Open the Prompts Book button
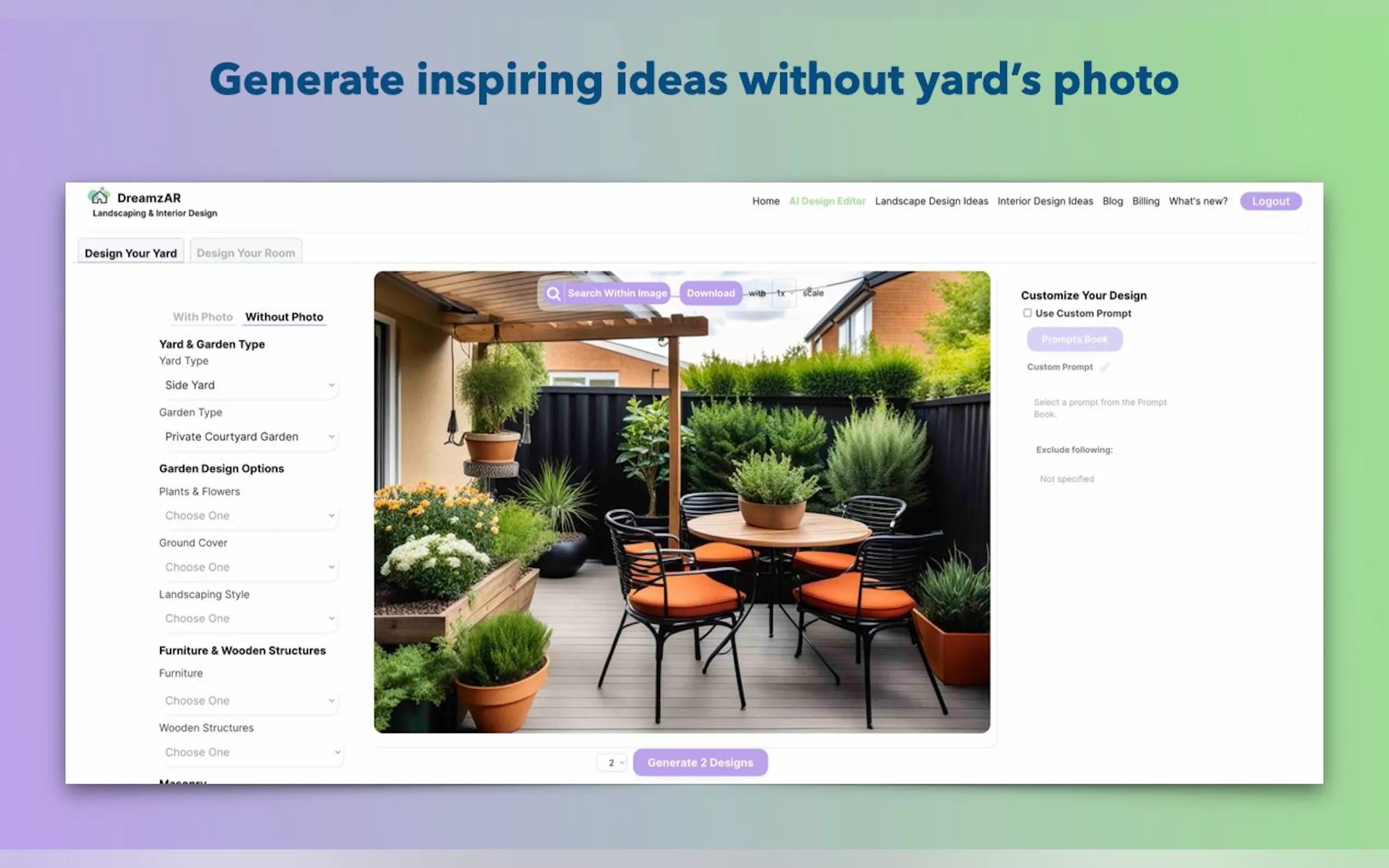Screen dimensions: 1389x868 [x=1074, y=339]
